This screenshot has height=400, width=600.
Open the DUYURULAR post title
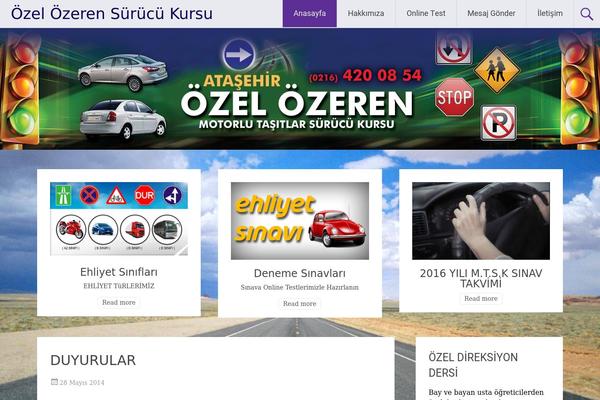[x=93, y=360]
